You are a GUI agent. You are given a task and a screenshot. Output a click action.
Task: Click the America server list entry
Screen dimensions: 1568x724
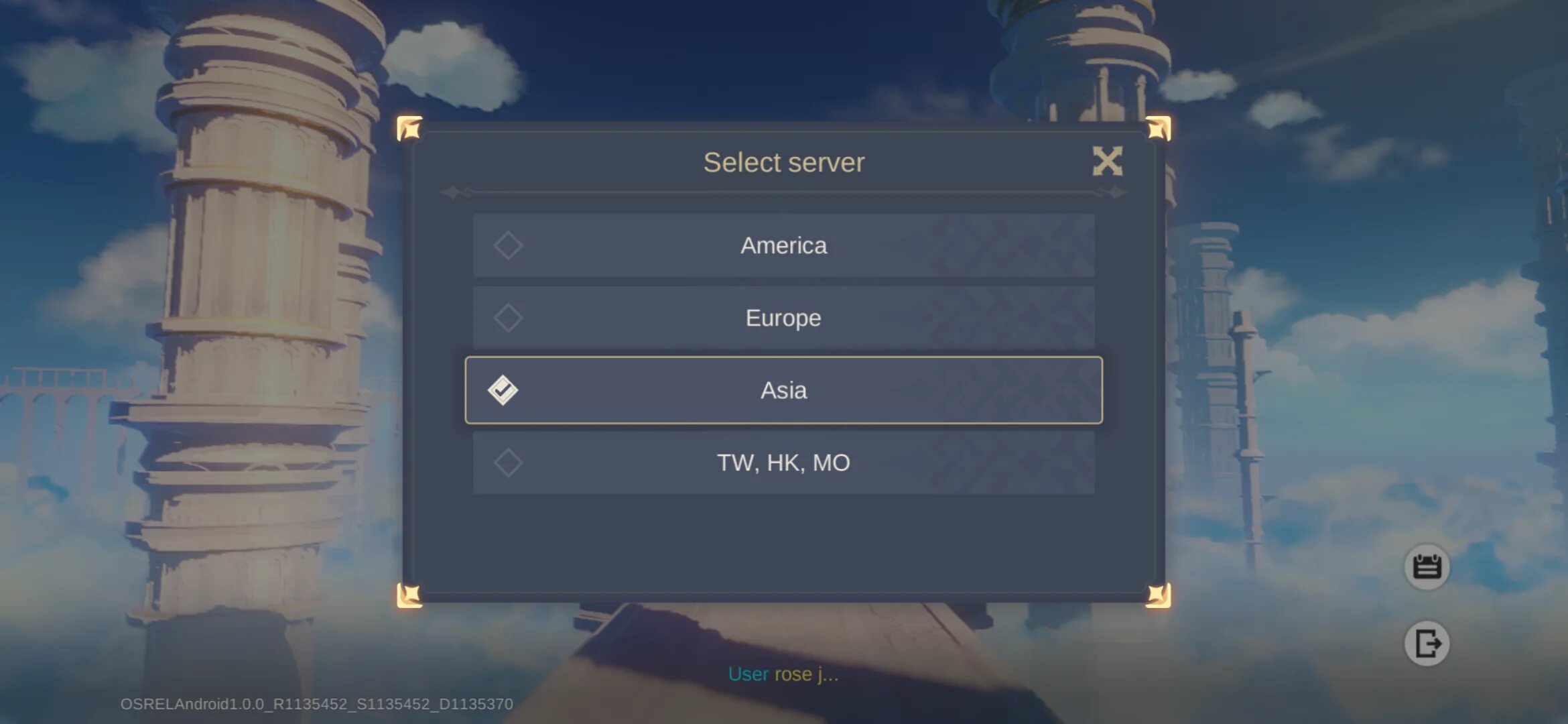783,245
